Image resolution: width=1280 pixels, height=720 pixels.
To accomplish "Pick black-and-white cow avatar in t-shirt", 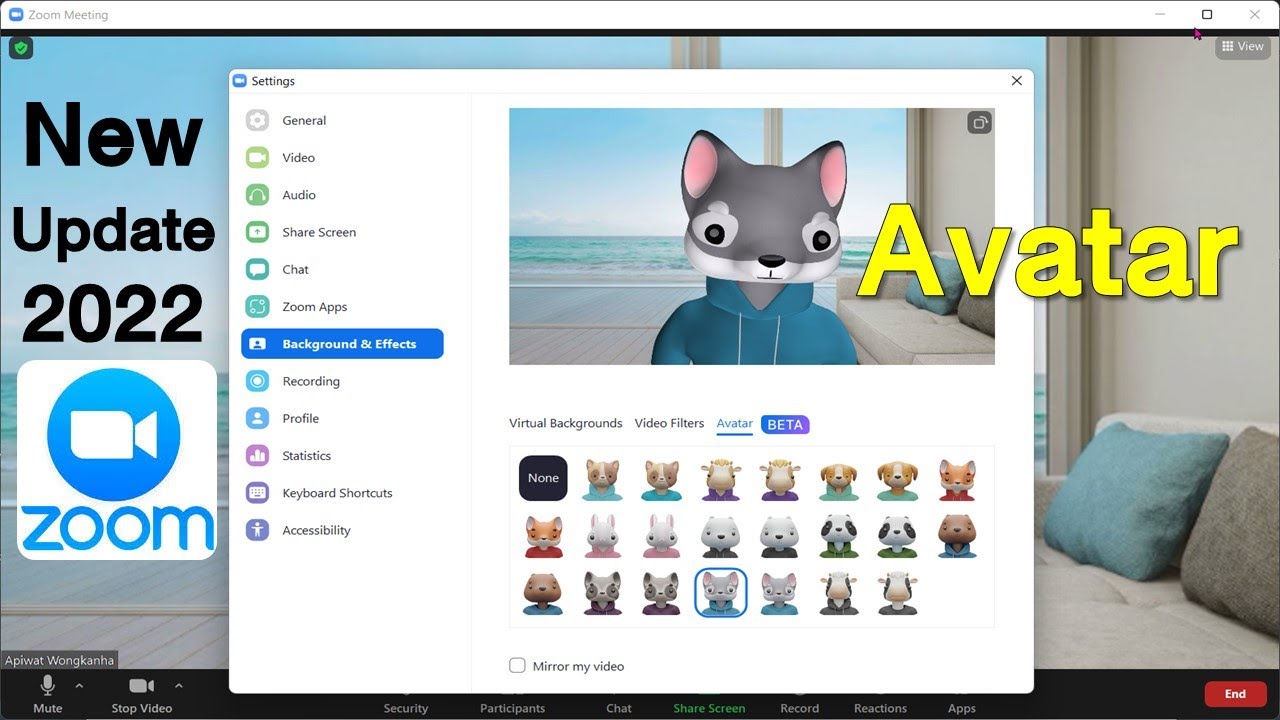I will (897, 593).
